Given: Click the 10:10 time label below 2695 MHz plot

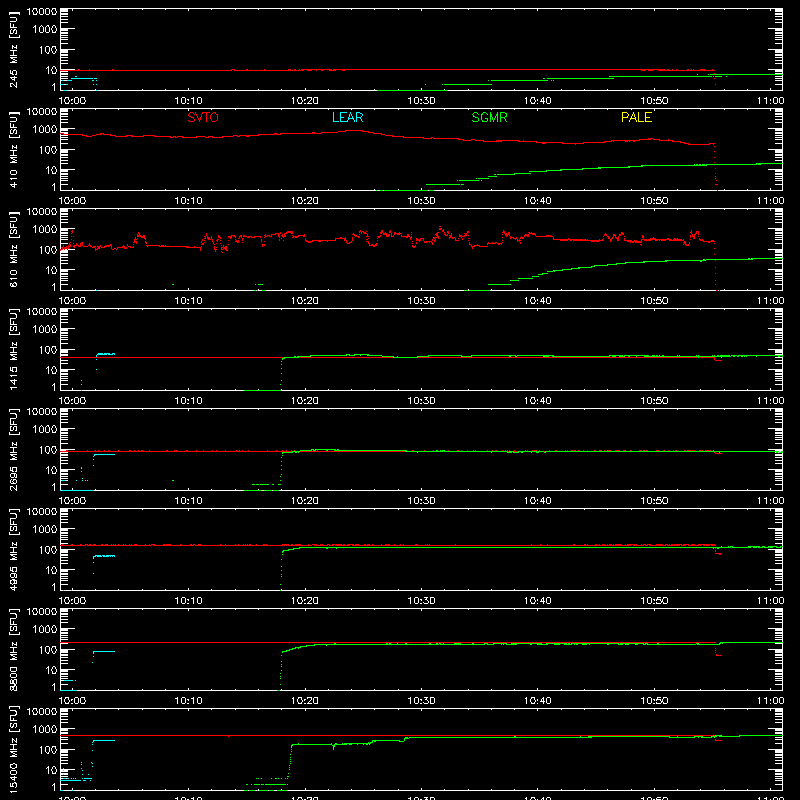Looking at the screenshot, I should [x=189, y=501].
